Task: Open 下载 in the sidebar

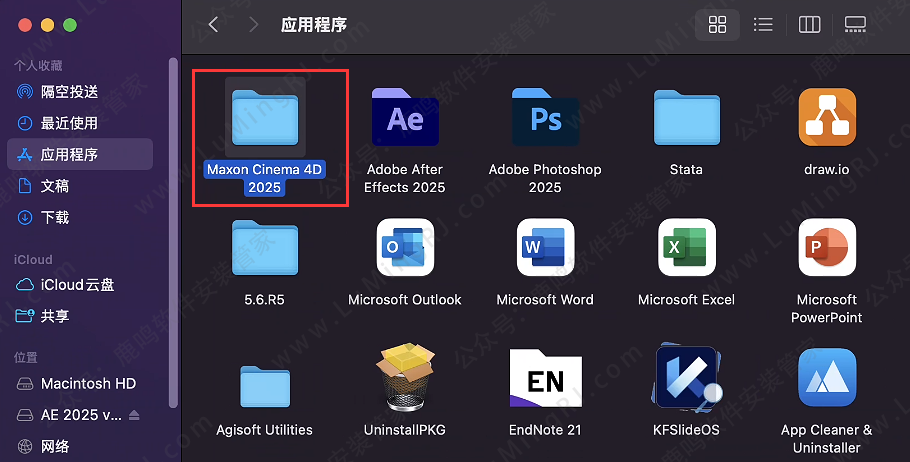Action: (x=80, y=218)
